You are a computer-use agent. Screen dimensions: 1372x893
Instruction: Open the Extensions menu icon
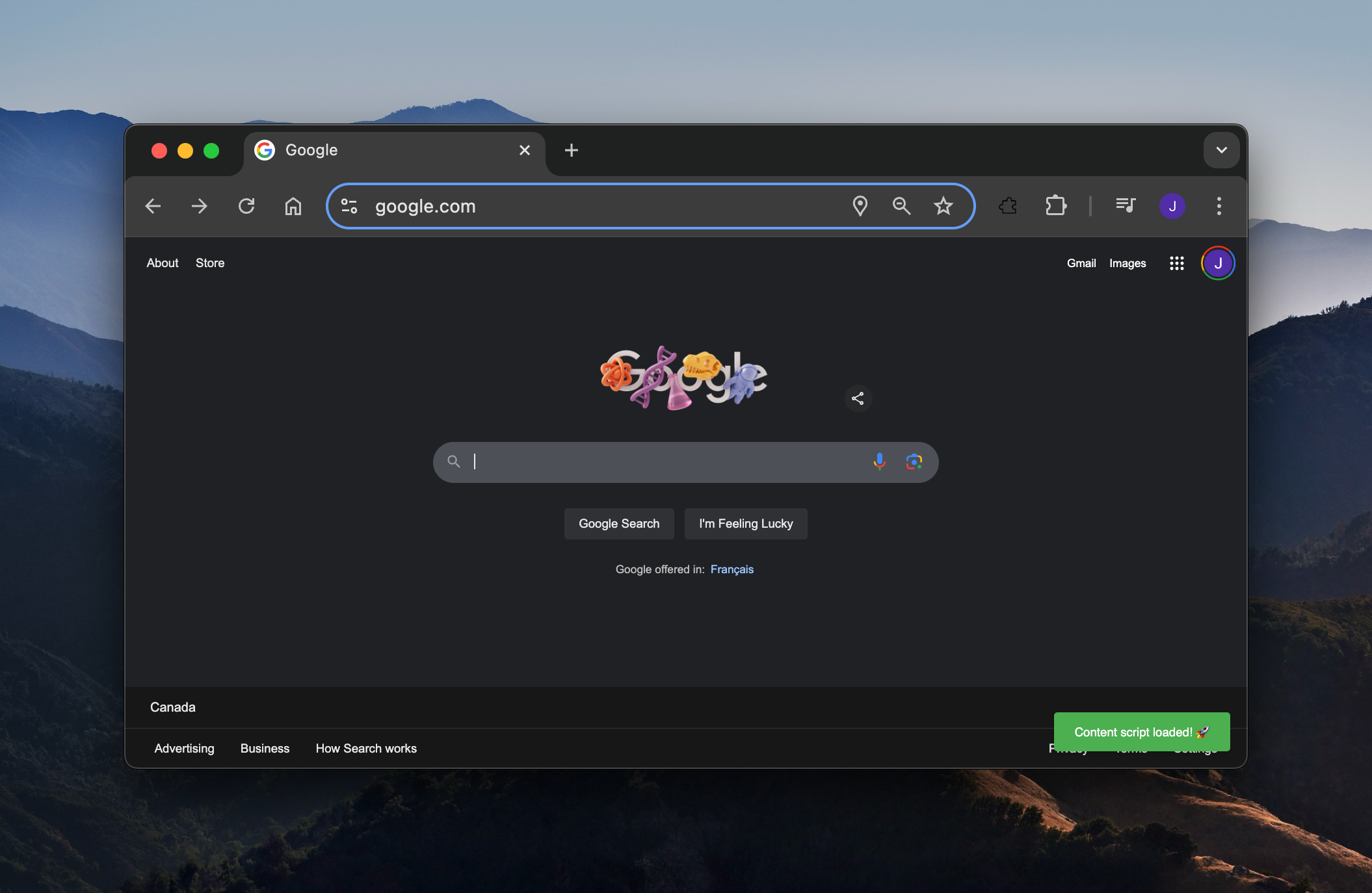1056,206
